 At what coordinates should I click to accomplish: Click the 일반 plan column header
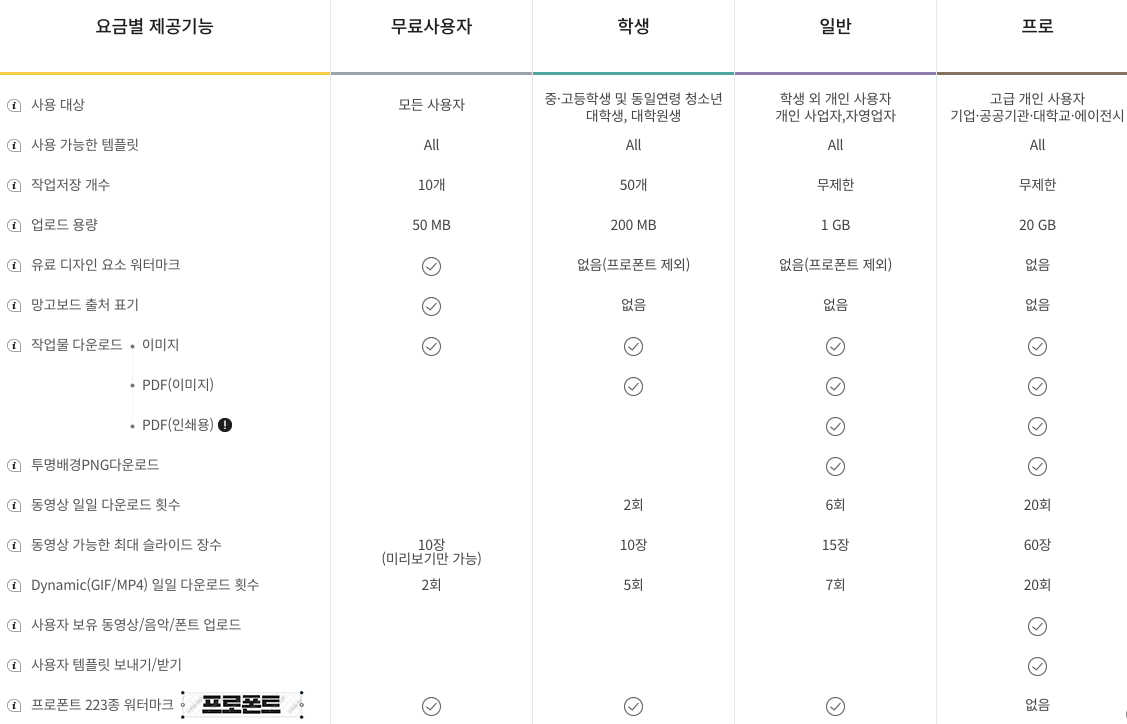835,27
